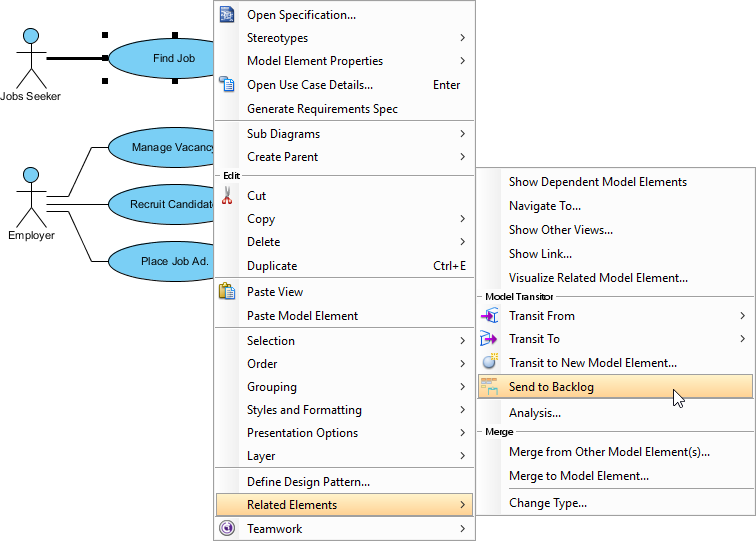The image size is (756, 541).
Task: Click the Send to Backlog icon
Action: pyautogui.click(x=489, y=386)
